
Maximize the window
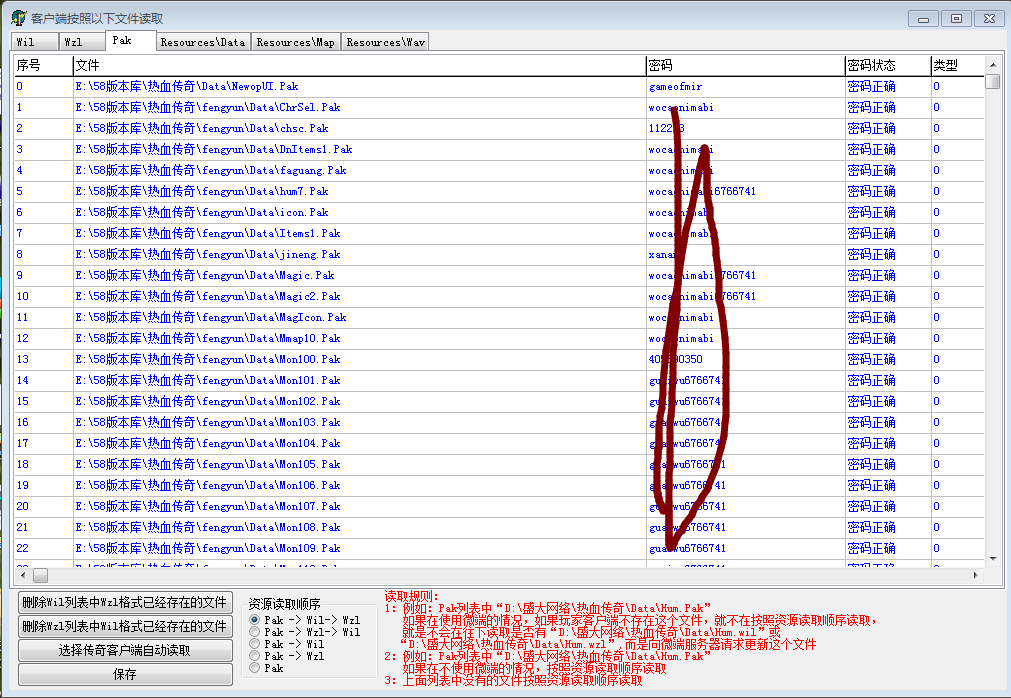(x=957, y=18)
